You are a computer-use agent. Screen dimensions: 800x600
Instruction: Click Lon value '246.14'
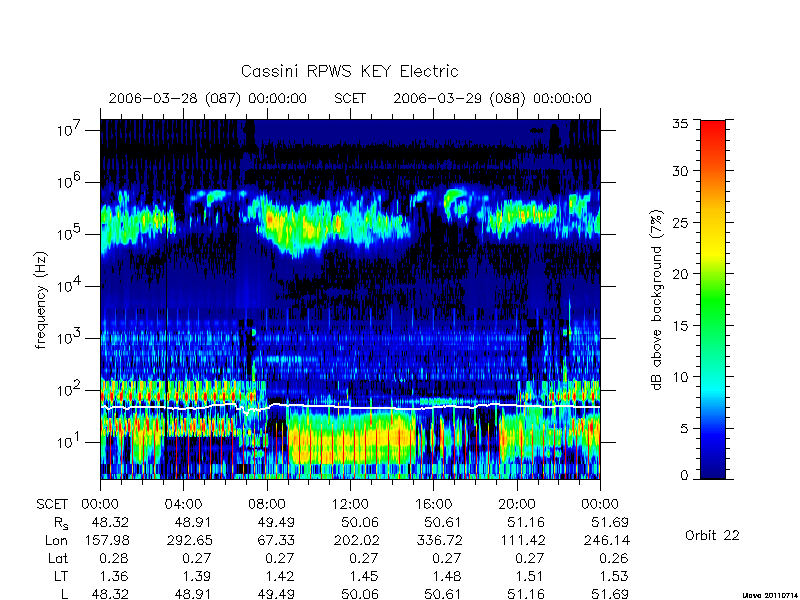pyautogui.click(x=607, y=540)
